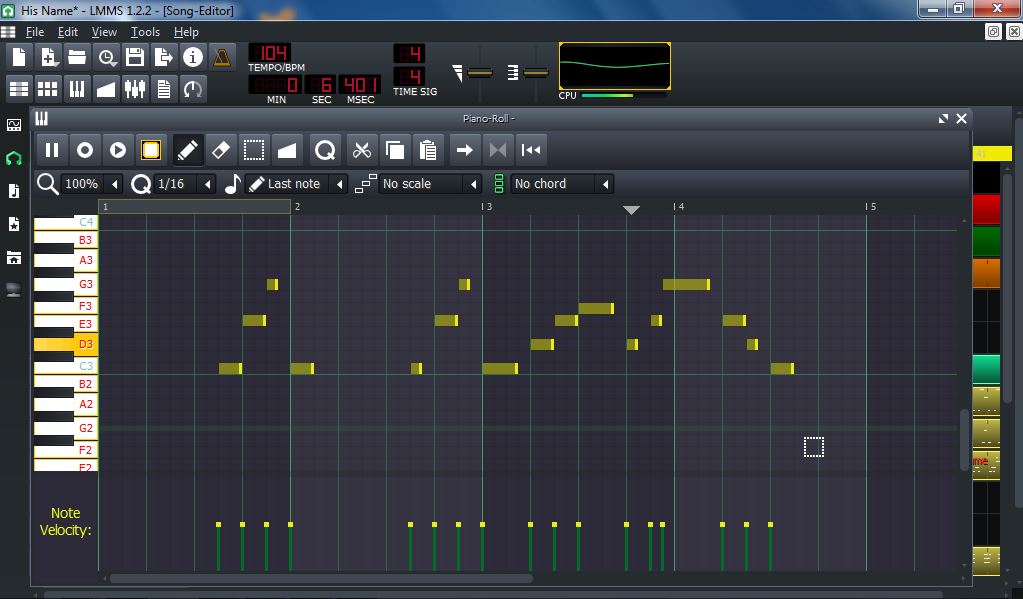Click the piano-roll vertical scrollbar

pyautogui.click(x=964, y=439)
